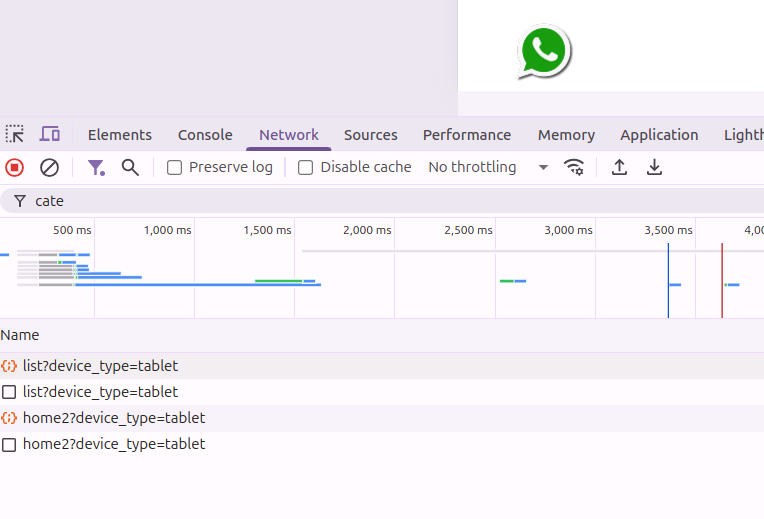The image size is (764, 519).
Task: Click the 500 ms timeline label
Action: pos(72,230)
